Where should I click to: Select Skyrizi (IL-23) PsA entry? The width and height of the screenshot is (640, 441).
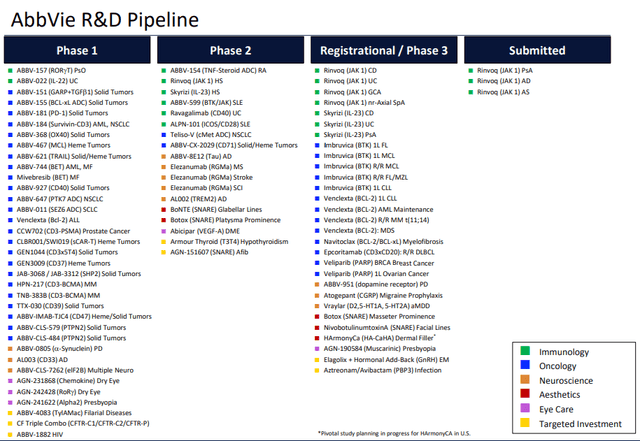tap(350, 135)
